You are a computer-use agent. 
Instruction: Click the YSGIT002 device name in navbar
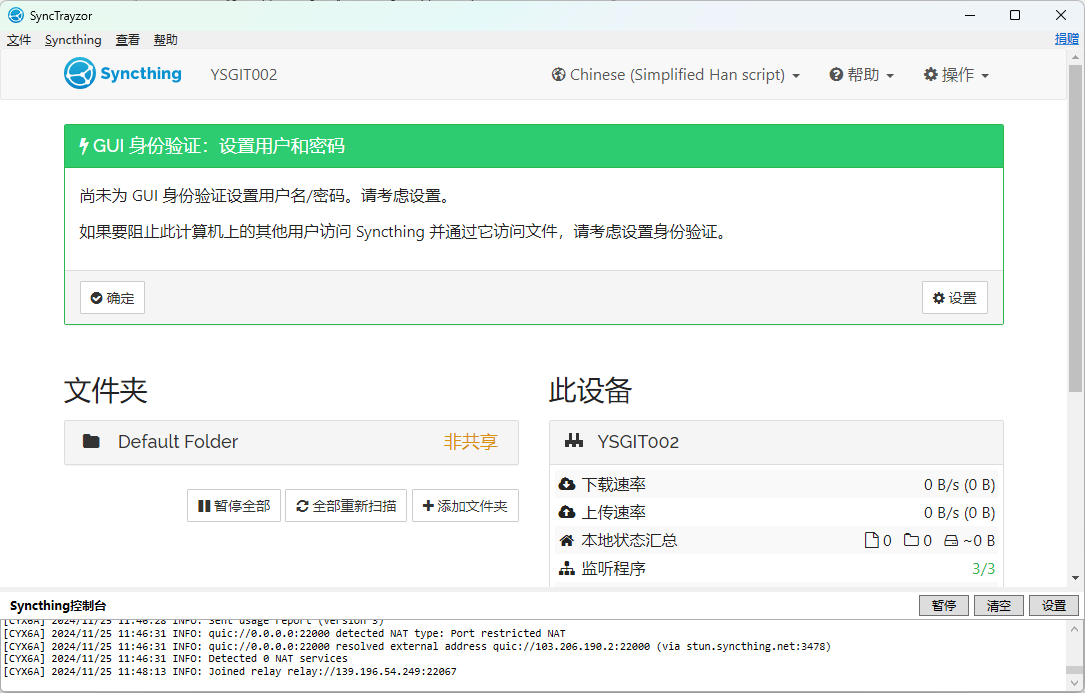pyautogui.click(x=244, y=75)
